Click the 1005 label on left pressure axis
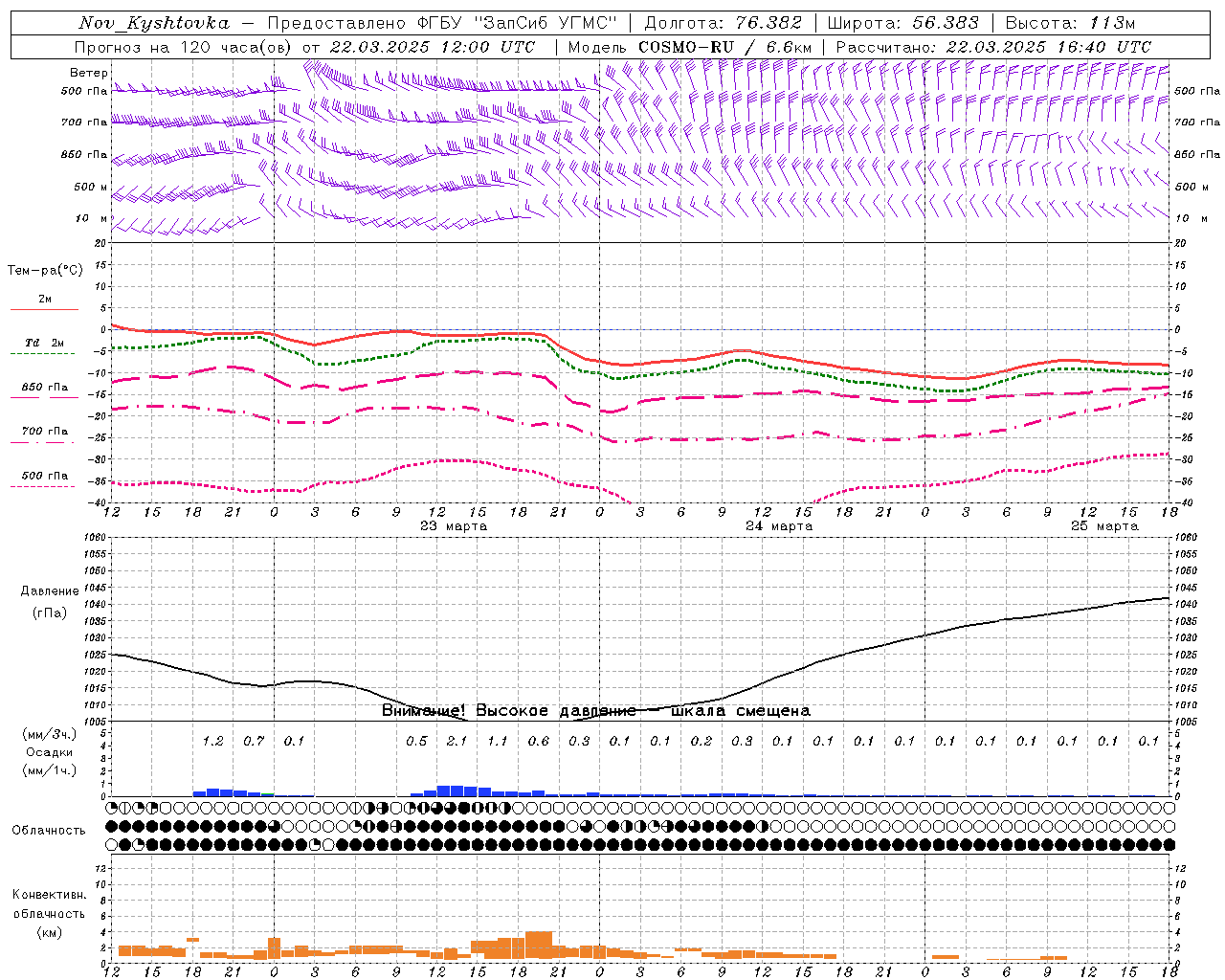 [x=94, y=721]
